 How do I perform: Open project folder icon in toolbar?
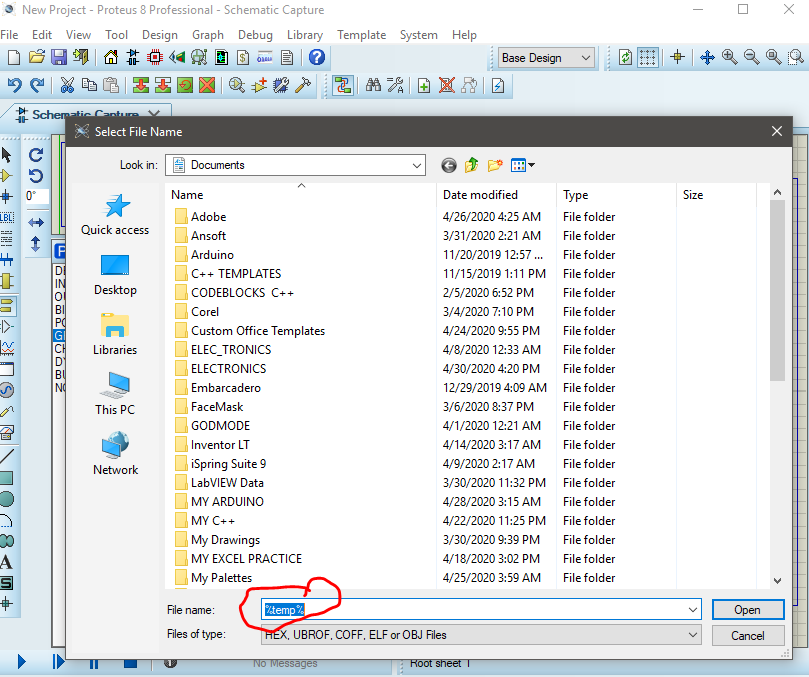click(x=36, y=57)
